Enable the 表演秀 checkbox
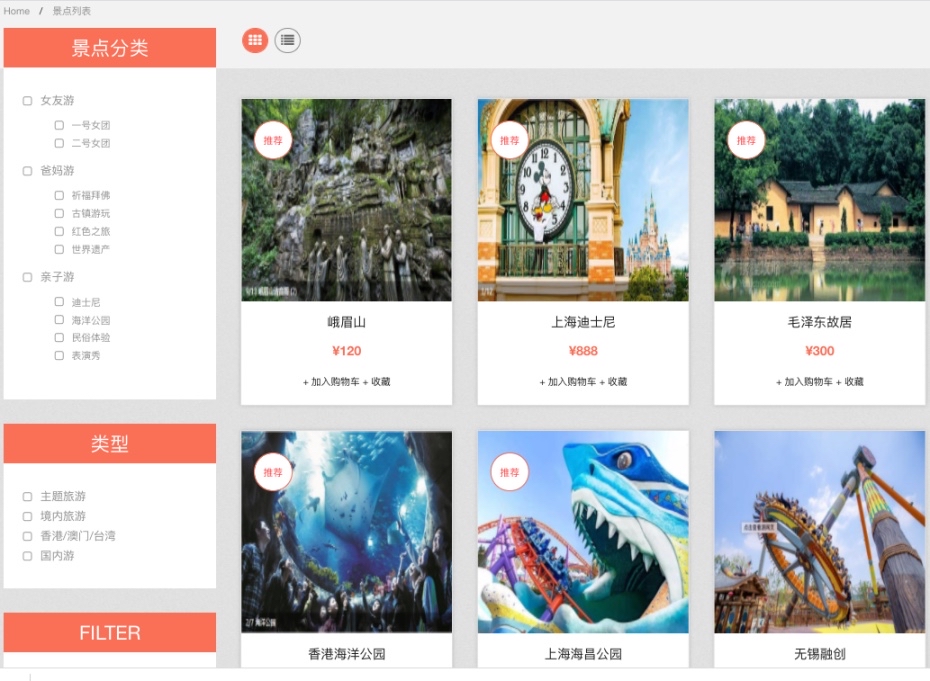The image size is (930, 681). [x=59, y=355]
